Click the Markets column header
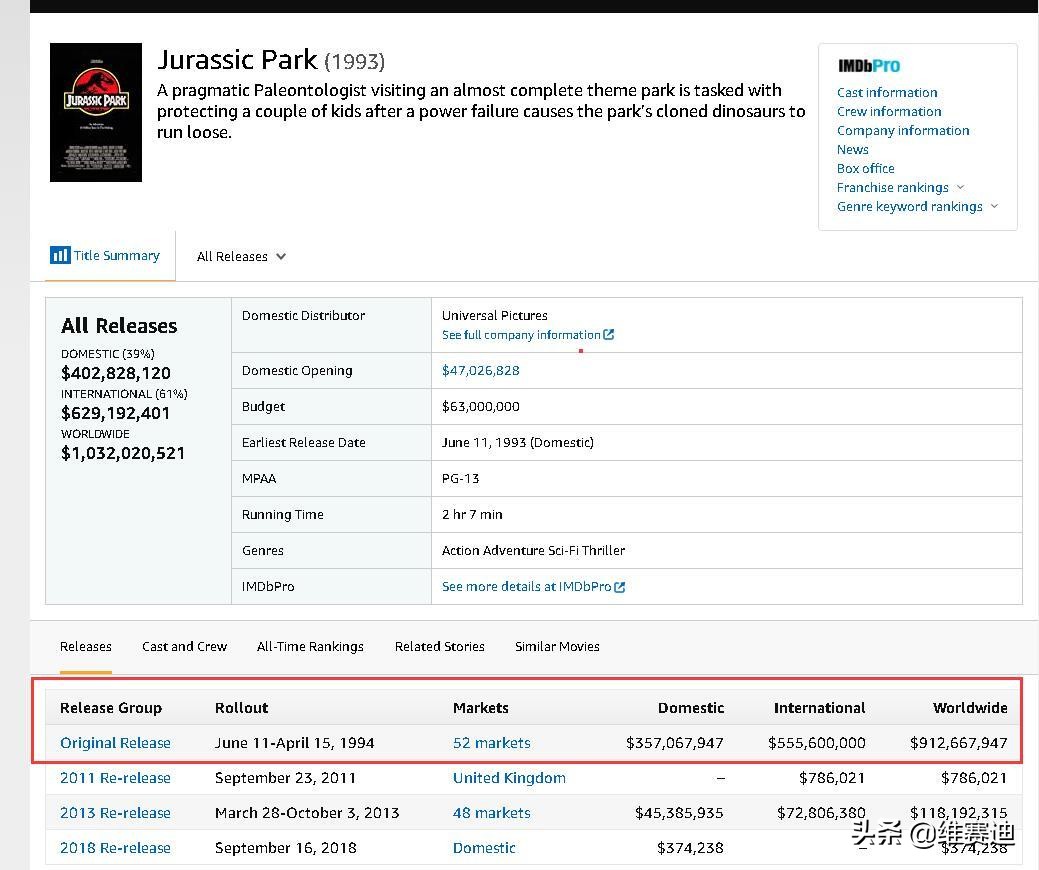 (x=480, y=708)
